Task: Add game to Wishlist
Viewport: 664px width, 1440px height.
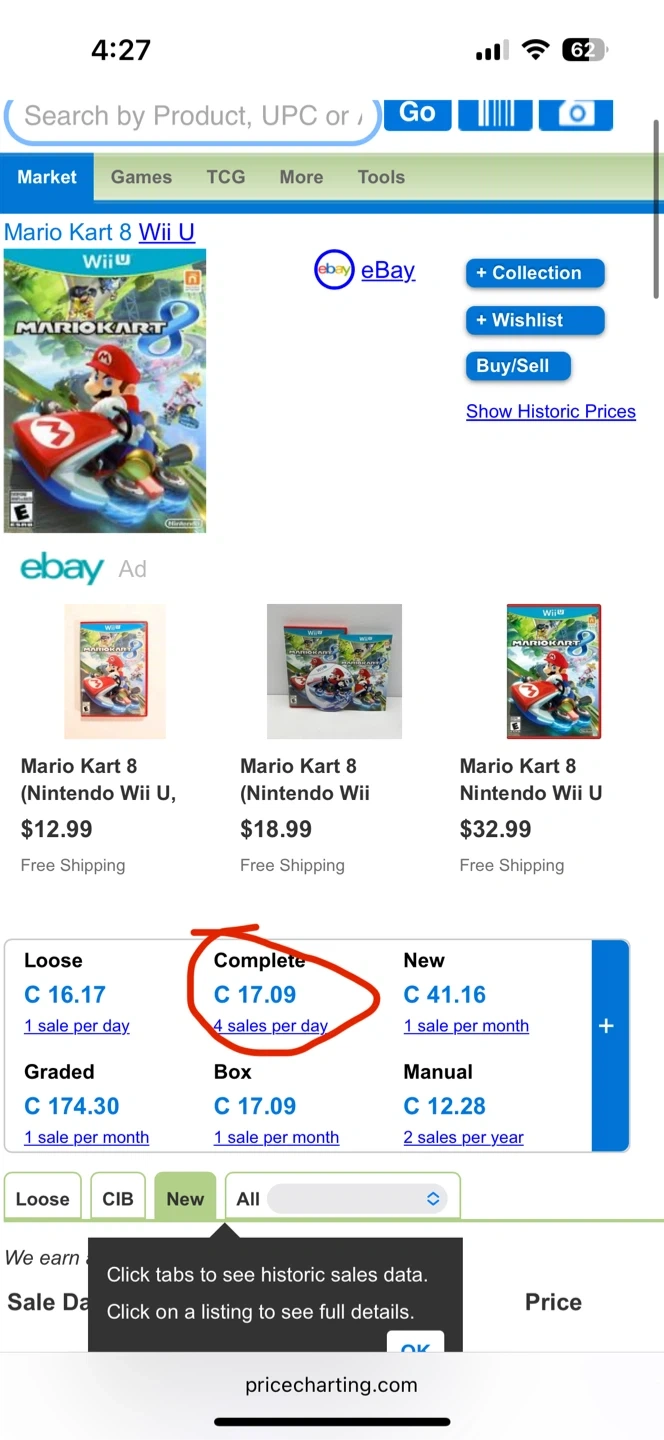Action: click(x=535, y=320)
